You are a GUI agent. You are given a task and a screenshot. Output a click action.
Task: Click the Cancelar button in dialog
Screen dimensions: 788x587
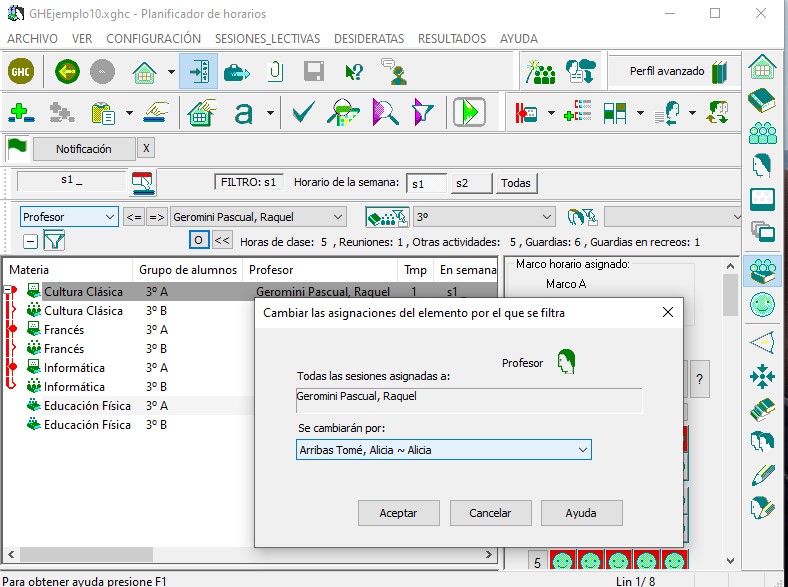point(489,513)
